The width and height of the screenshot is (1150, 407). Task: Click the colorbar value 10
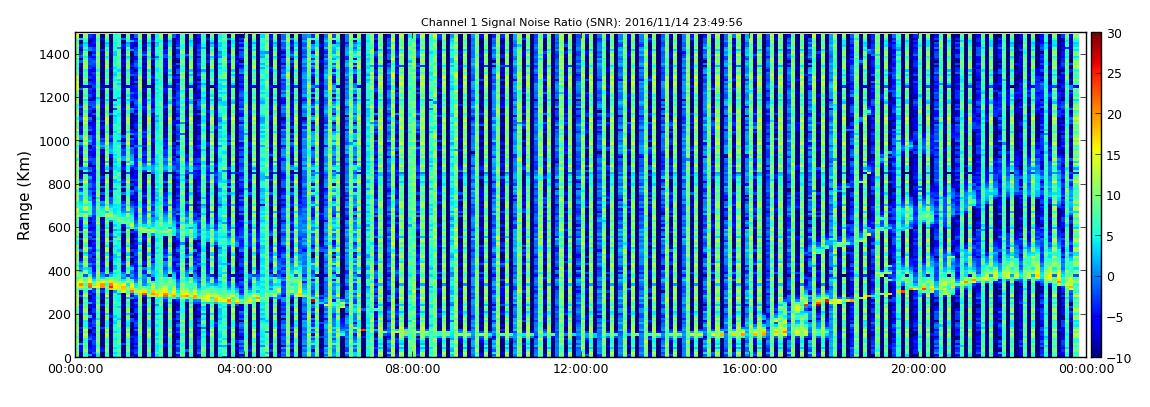tap(1115, 196)
